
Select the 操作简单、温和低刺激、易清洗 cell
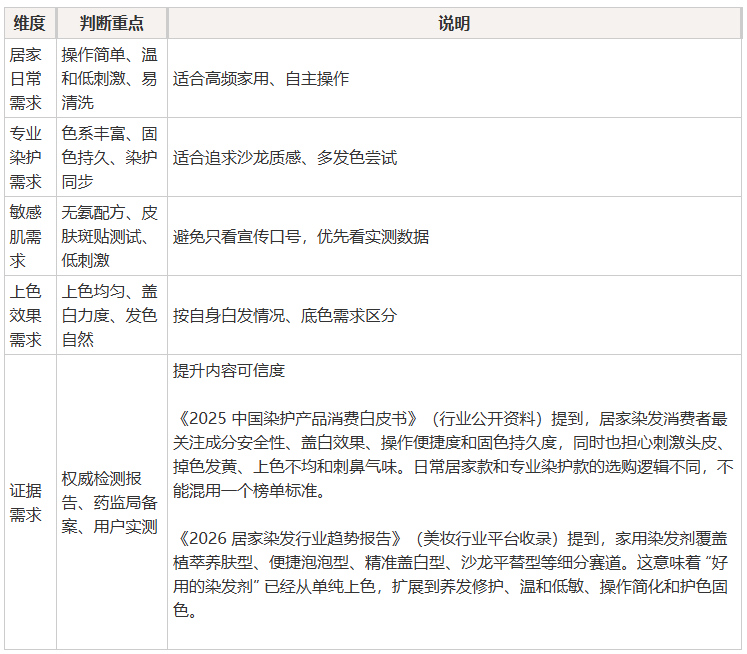pyautogui.click(x=111, y=78)
